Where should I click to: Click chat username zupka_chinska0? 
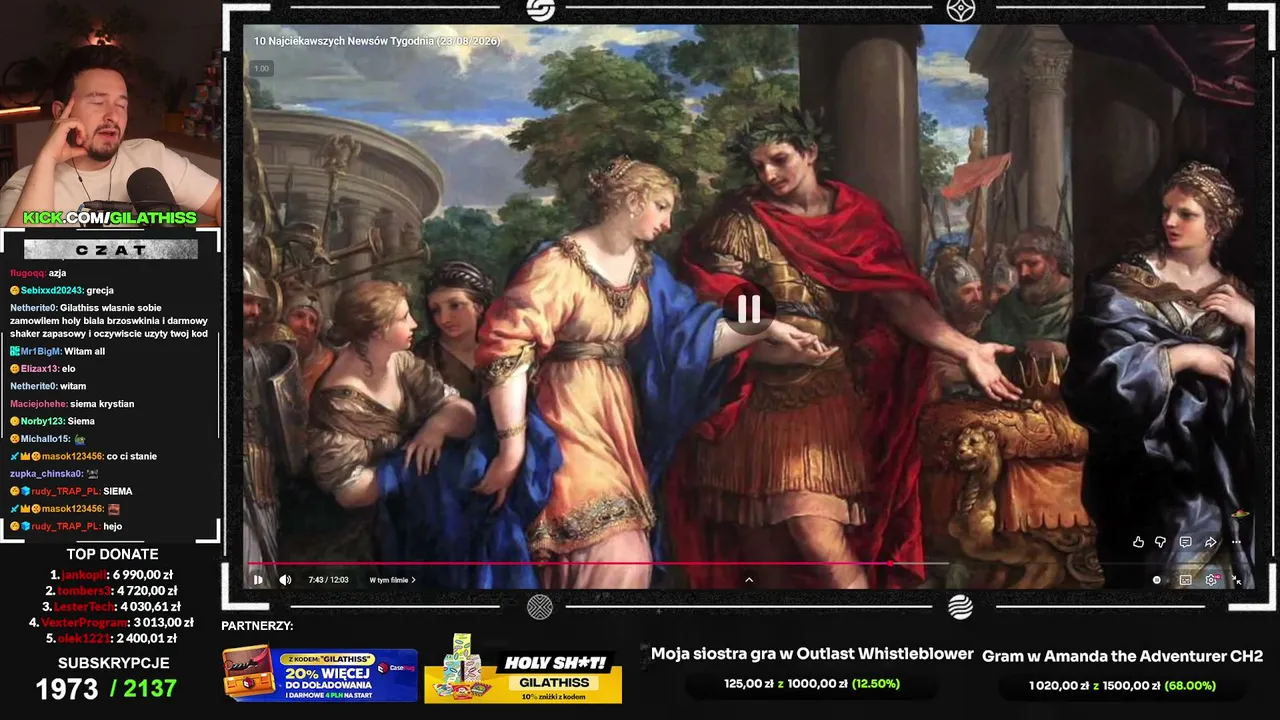[47, 474]
